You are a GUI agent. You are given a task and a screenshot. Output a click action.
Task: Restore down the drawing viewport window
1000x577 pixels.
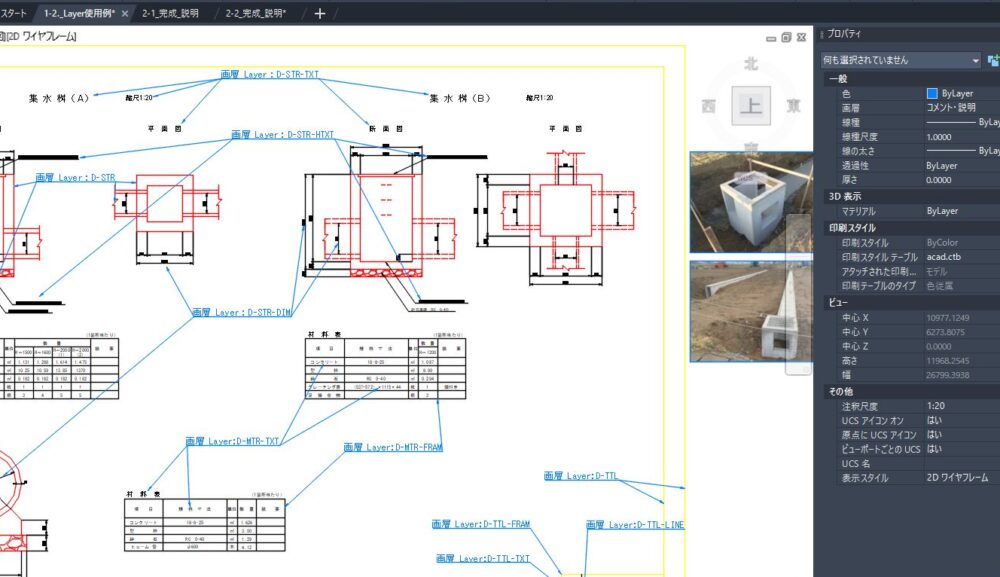click(x=786, y=38)
